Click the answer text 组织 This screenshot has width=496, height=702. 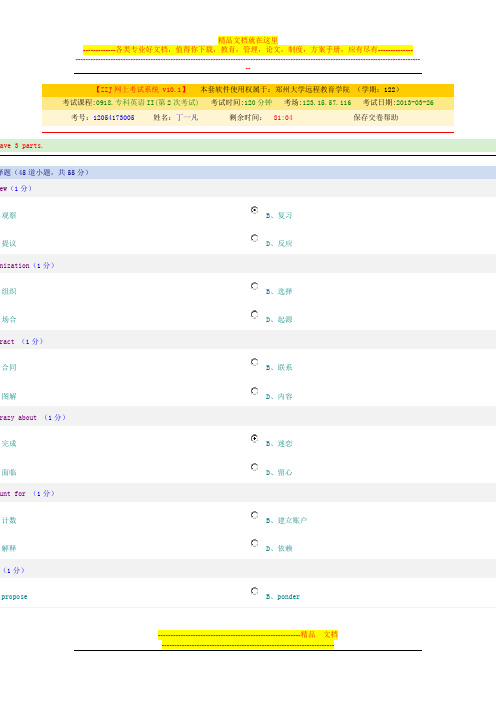click(x=9, y=291)
